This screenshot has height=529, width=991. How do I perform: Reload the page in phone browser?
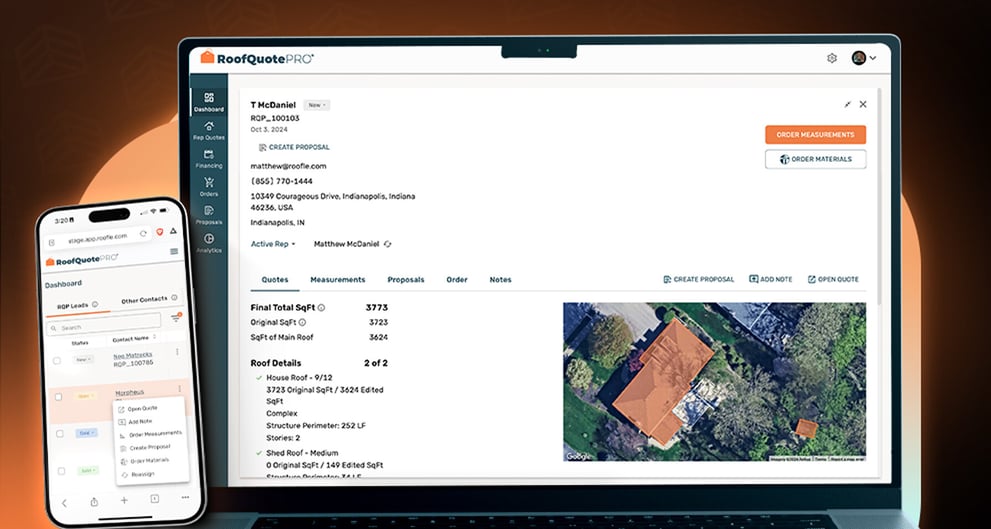143,233
